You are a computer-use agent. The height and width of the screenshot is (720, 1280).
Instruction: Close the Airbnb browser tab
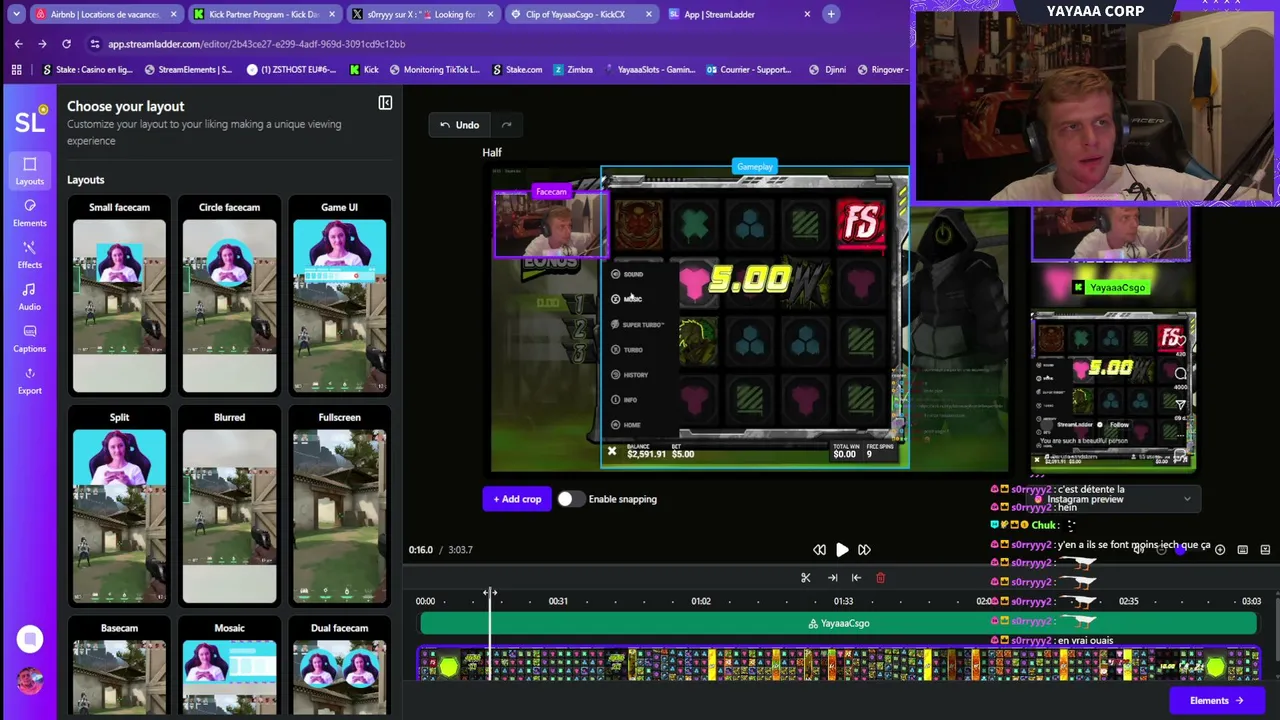pos(173,14)
